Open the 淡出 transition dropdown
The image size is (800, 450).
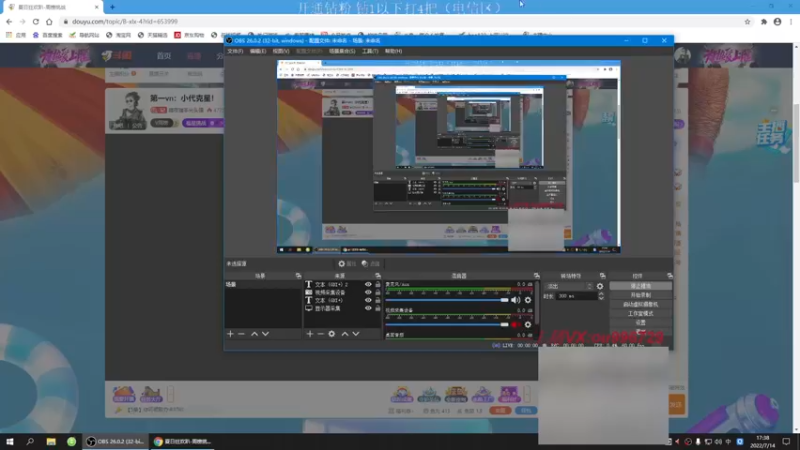click(568, 286)
